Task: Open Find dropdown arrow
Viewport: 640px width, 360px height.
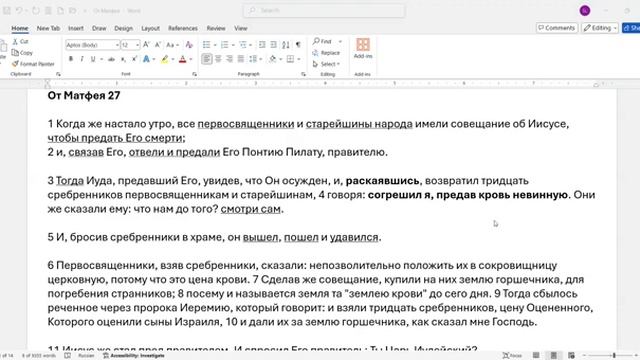Action: [x=340, y=41]
